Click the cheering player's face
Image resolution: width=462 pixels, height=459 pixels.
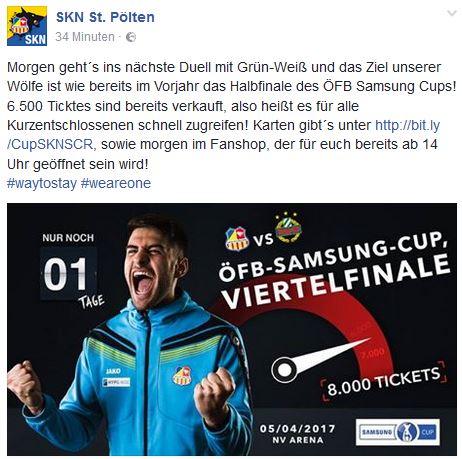click(x=153, y=263)
